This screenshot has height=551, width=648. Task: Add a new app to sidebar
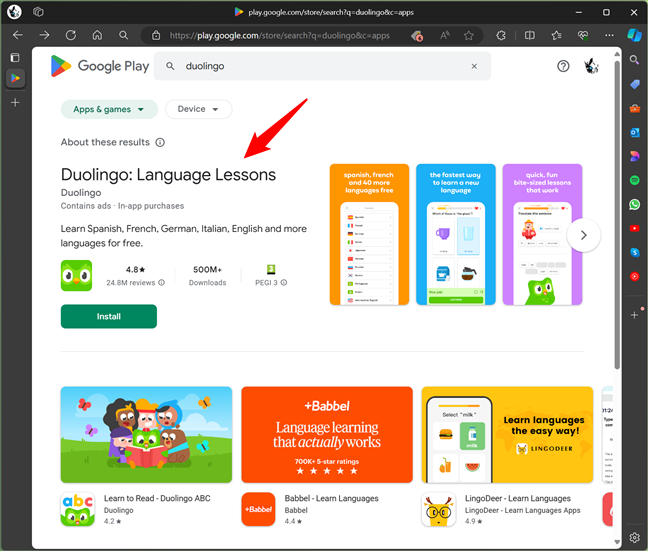click(x=634, y=315)
